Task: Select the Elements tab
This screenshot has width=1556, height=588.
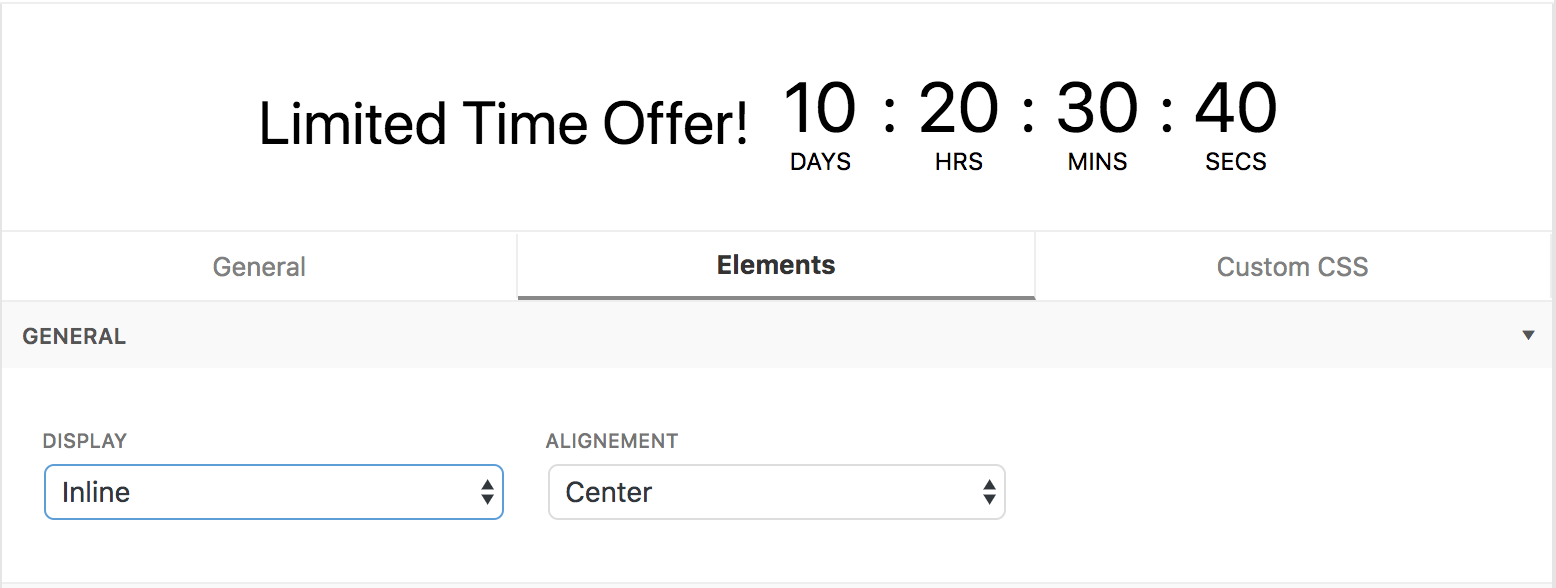Action: point(776,265)
